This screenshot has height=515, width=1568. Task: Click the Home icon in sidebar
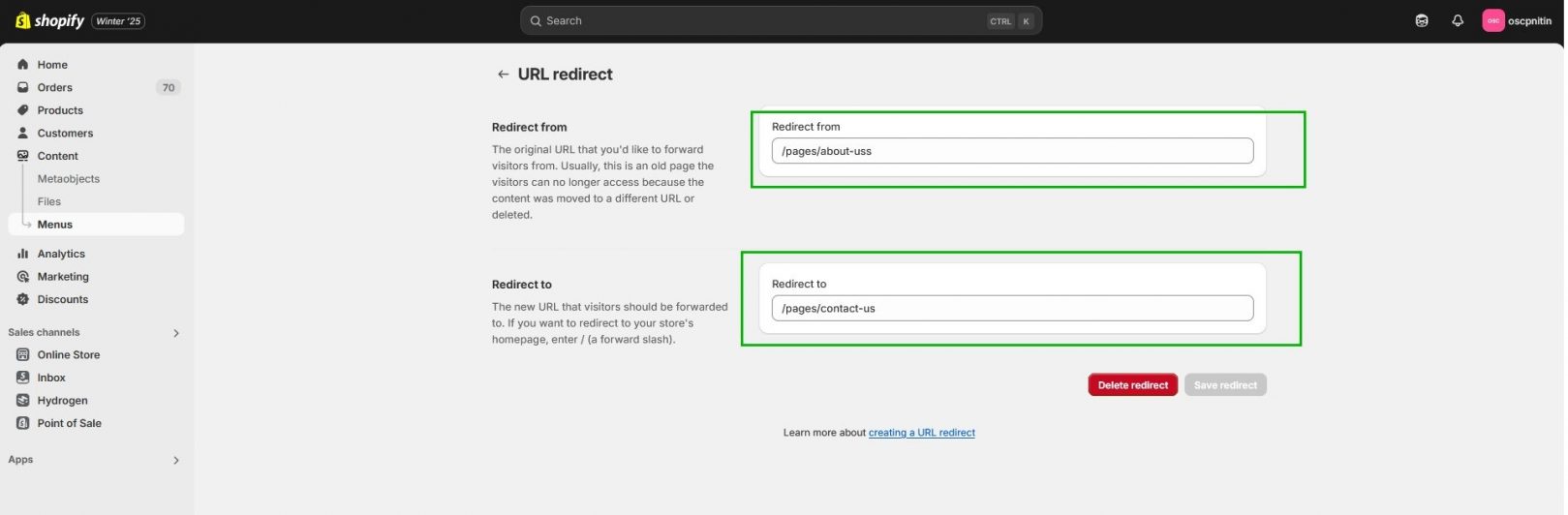[x=23, y=65]
